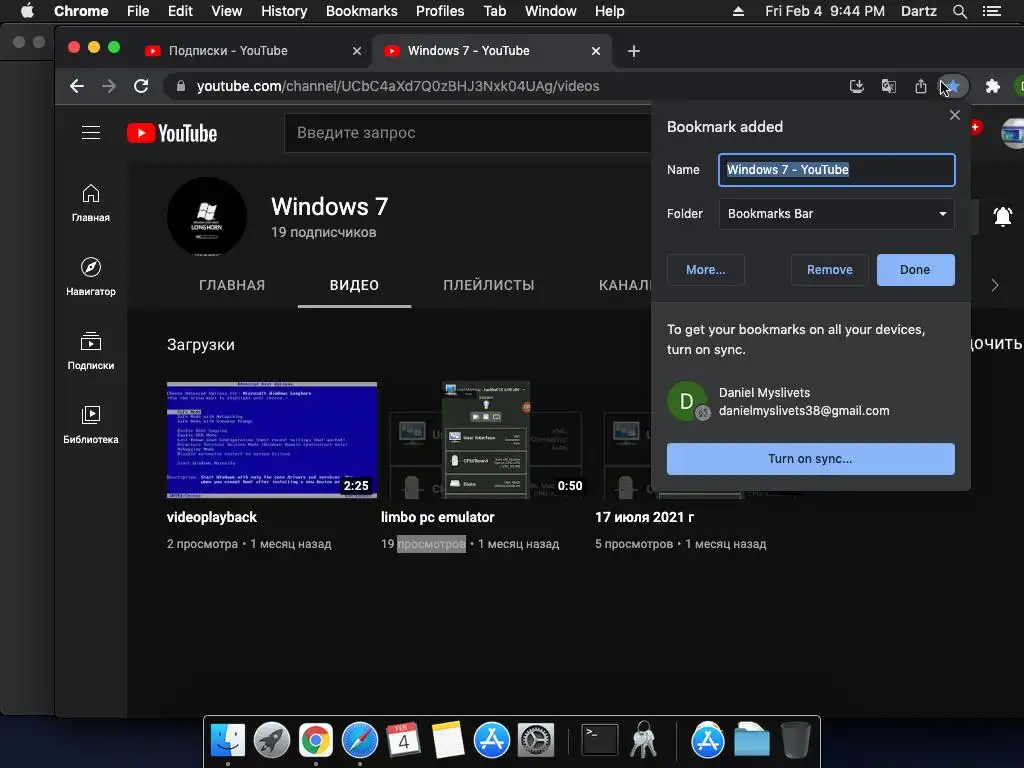Open the File menu in menu bar
This screenshot has width=1024, height=768.
pos(138,11)
